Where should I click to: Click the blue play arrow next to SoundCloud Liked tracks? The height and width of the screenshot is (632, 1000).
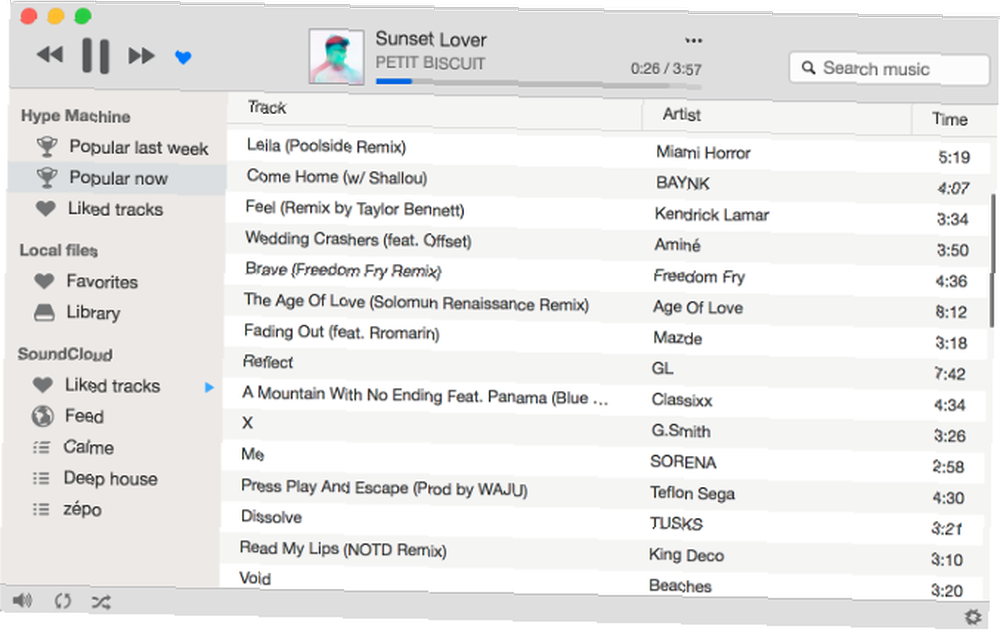click(209, 387)
